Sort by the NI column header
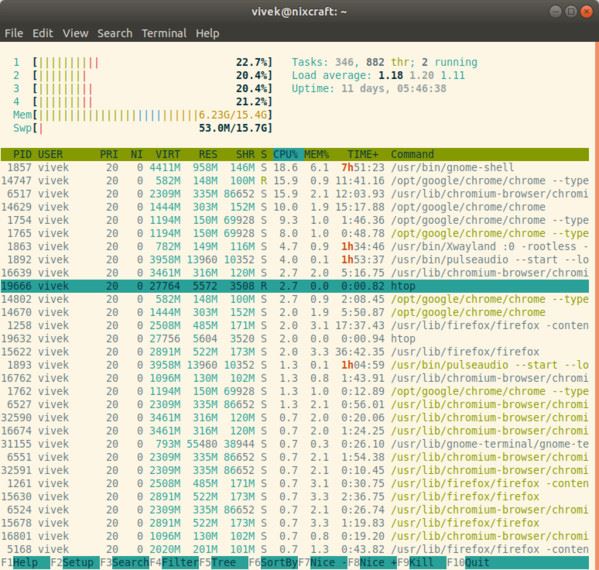This screenshot has height=570, width=599. (x=136, y=154)
